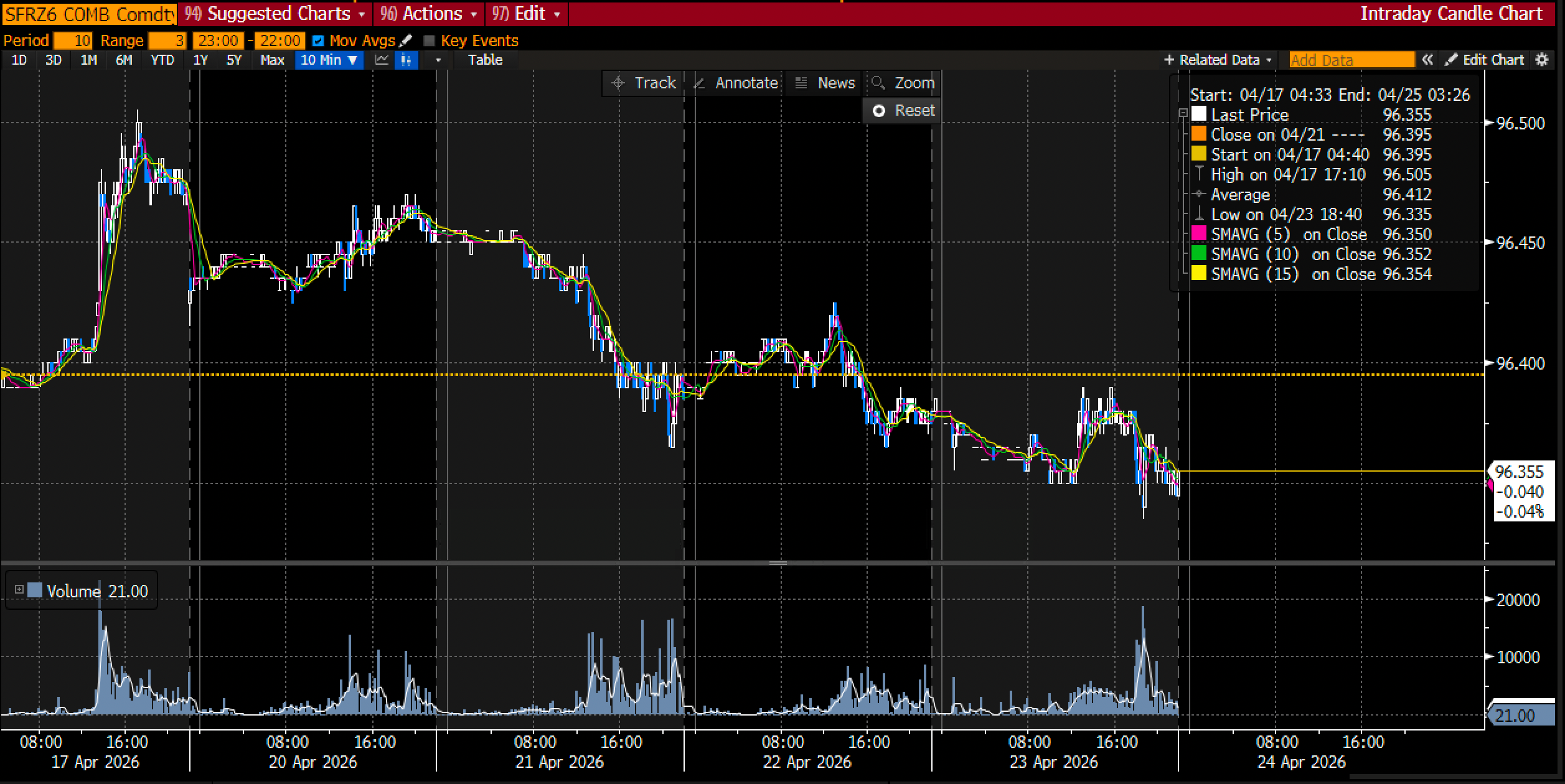1565x784 pixels.
Task: Click the double-chevron collapse icon
Action: click(1427, 60)
